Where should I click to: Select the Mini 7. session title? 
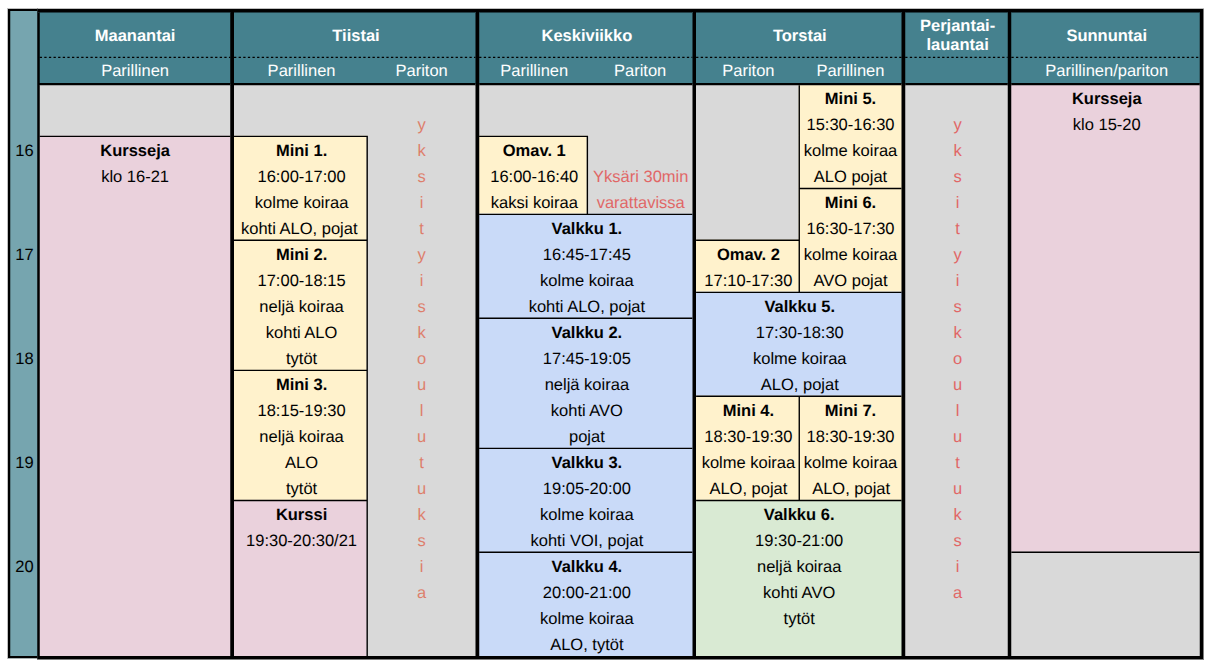850,410
